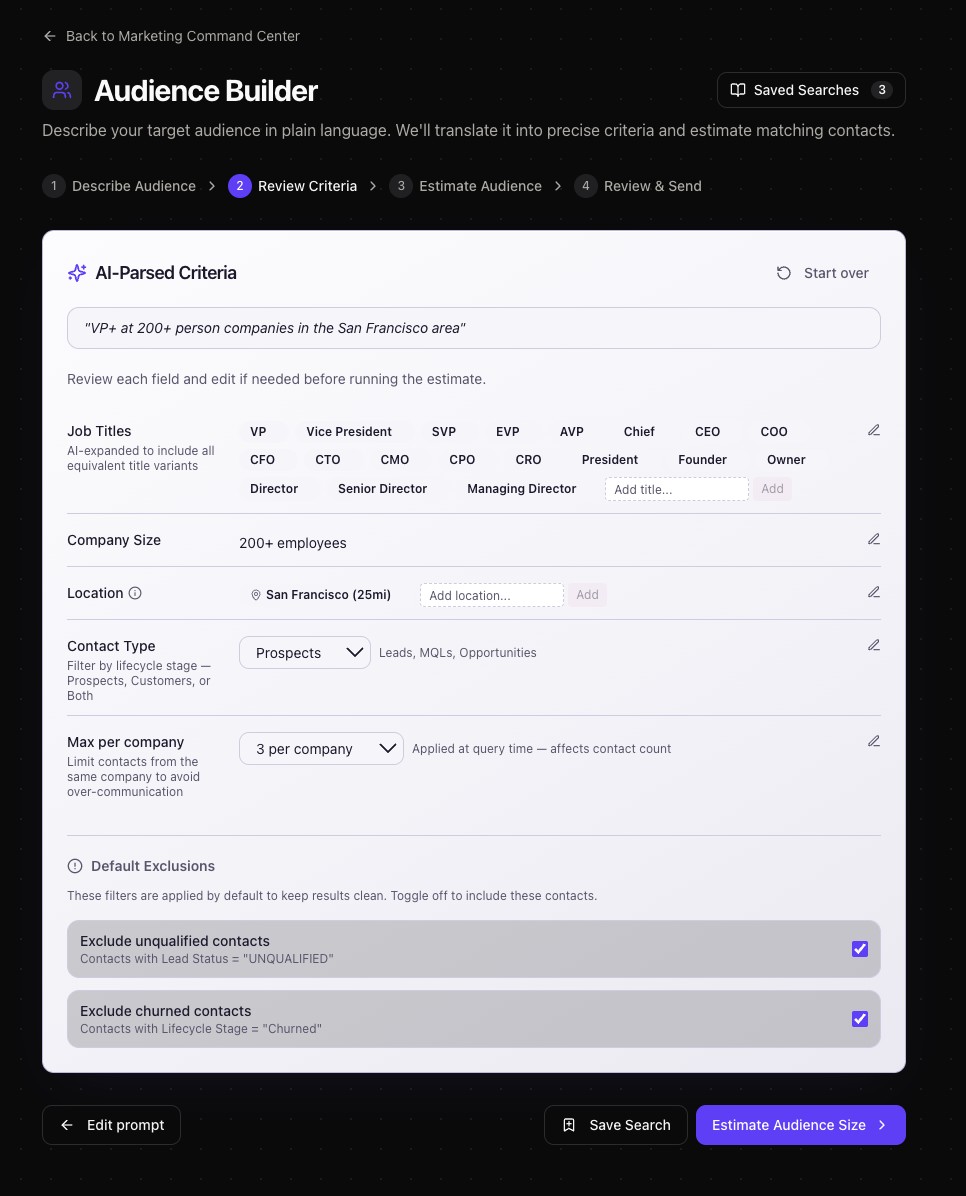Go to step 1 Describe Audience
This screenshot has width=966, height=1196.
(119, 186)
